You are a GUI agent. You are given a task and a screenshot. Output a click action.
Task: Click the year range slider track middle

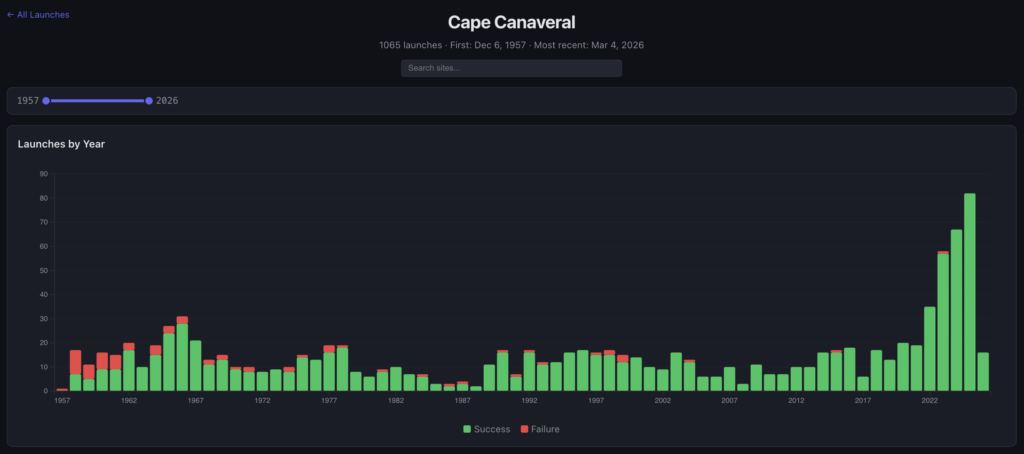pyautogui.click(x=97, y=101)
